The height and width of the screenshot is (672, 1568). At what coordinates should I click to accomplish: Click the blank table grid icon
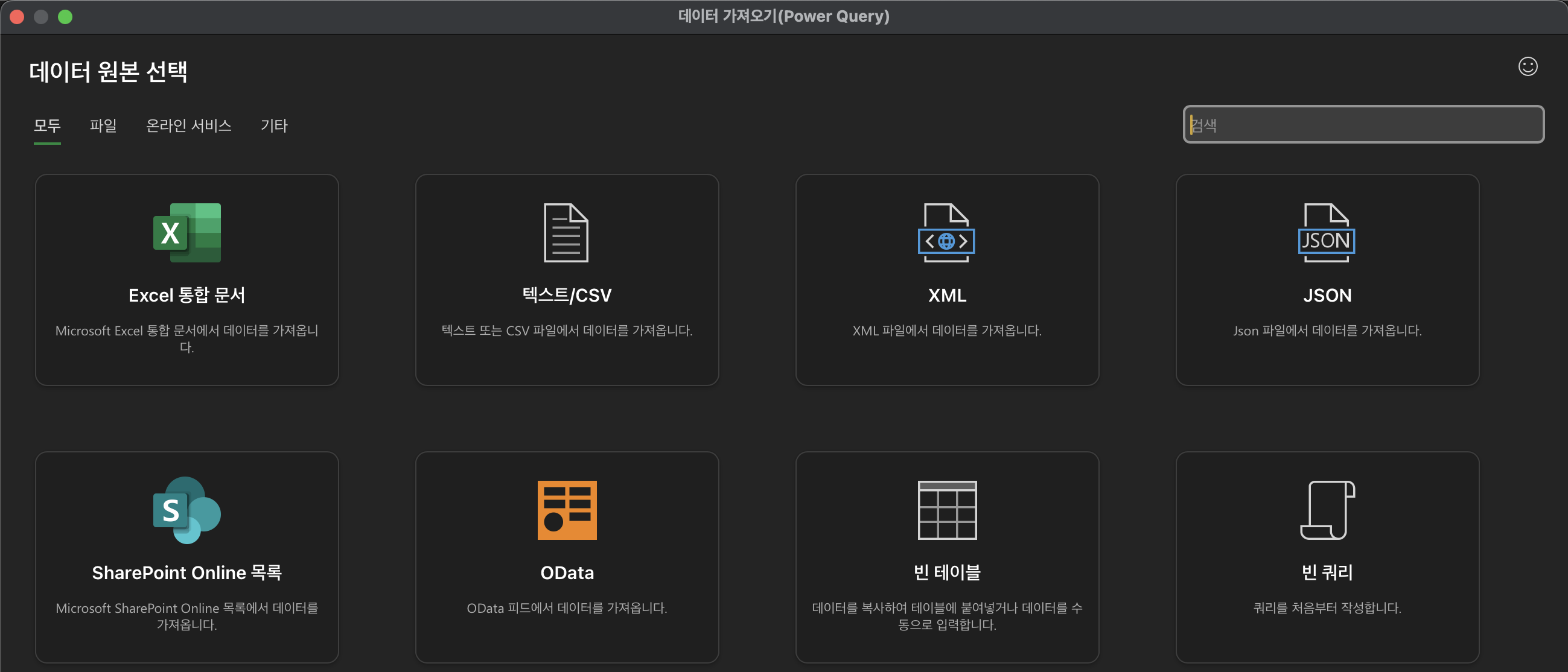point(947,510)
